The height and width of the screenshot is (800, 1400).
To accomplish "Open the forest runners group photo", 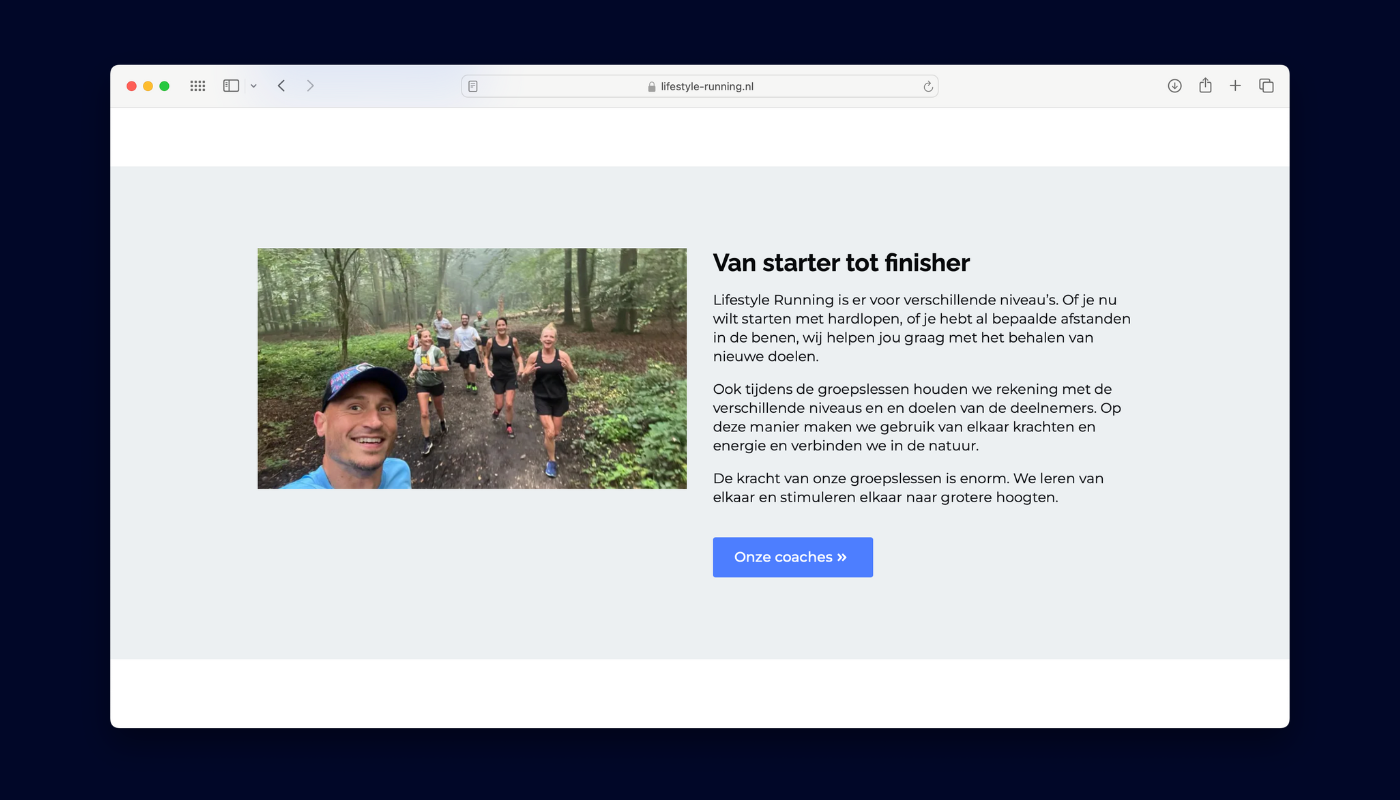I will pos(472,369).
